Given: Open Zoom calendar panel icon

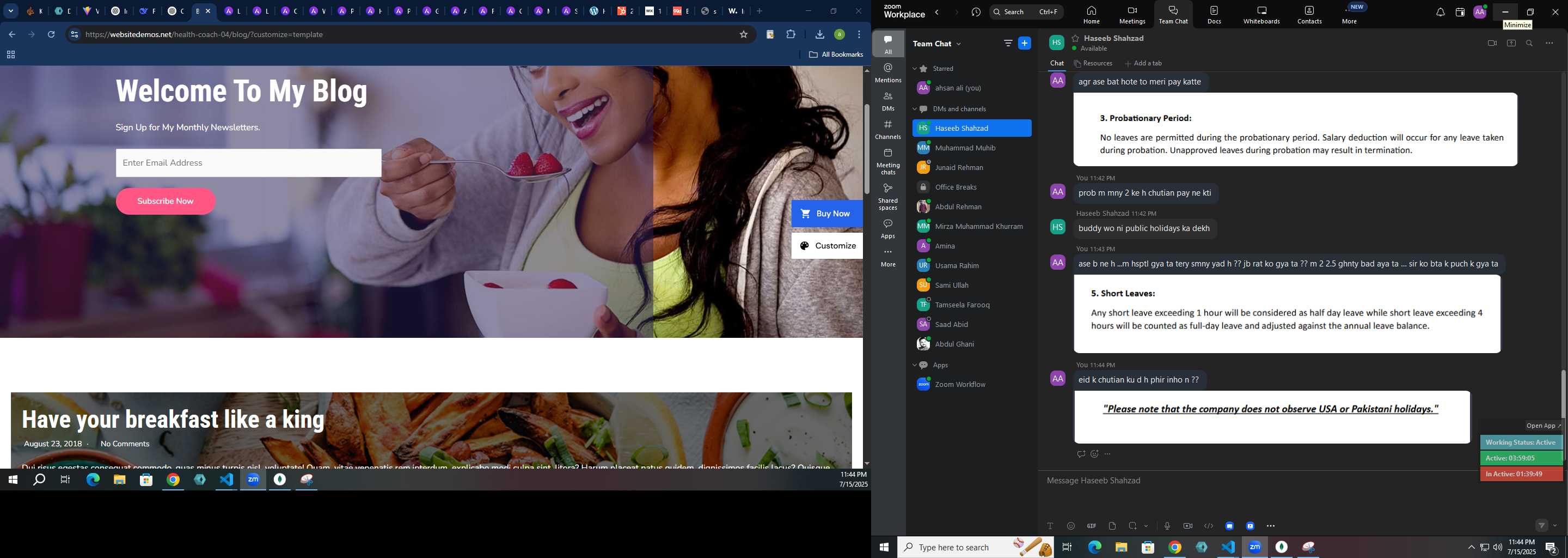Looking at the screenshot, I should pos(1460,12).
